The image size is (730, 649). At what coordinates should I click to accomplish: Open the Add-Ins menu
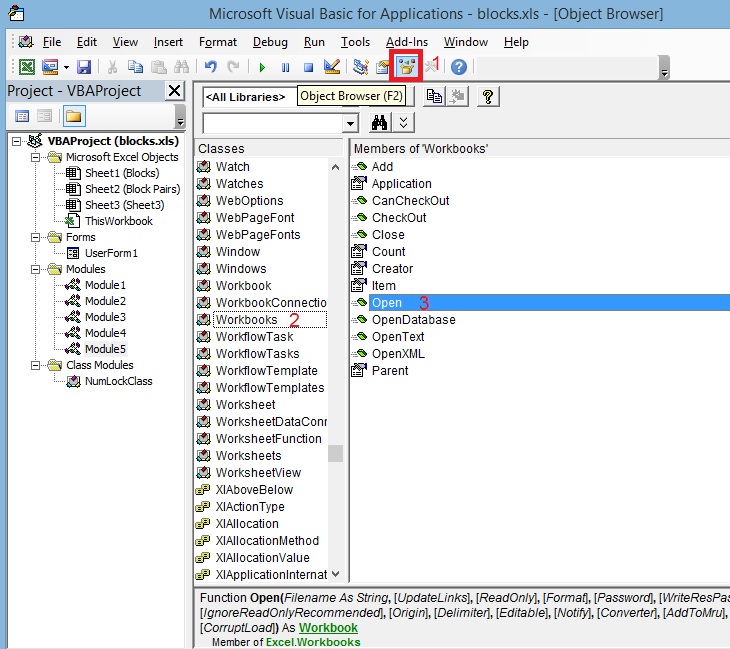(406, 42)
